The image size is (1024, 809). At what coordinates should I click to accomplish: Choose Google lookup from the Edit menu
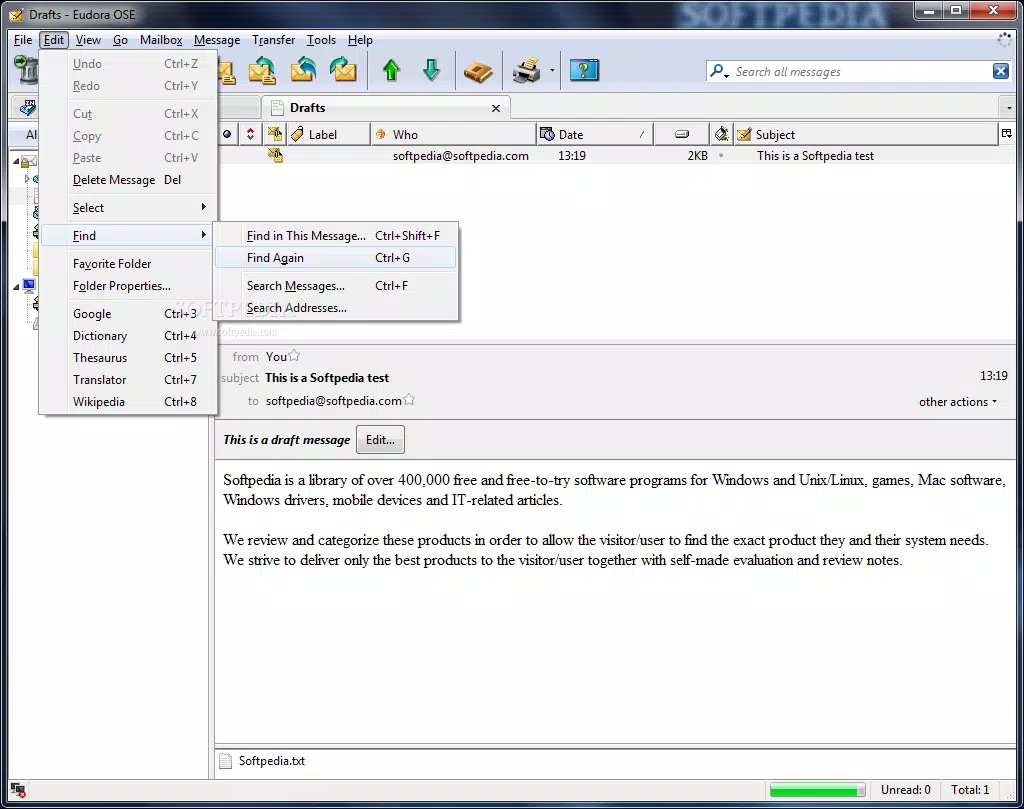click(129, 313)
